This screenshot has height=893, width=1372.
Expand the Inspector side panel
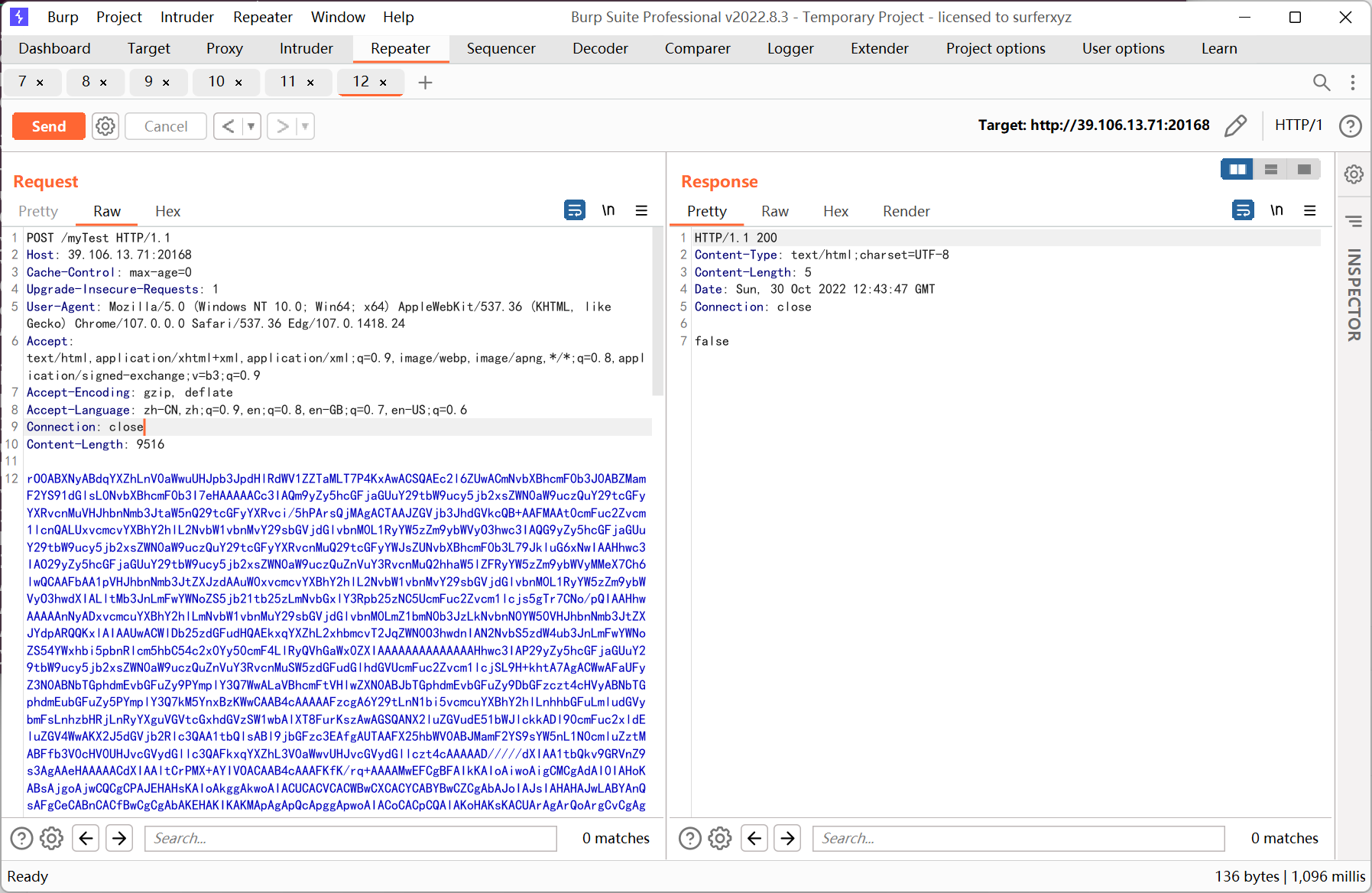(1354, 294)
